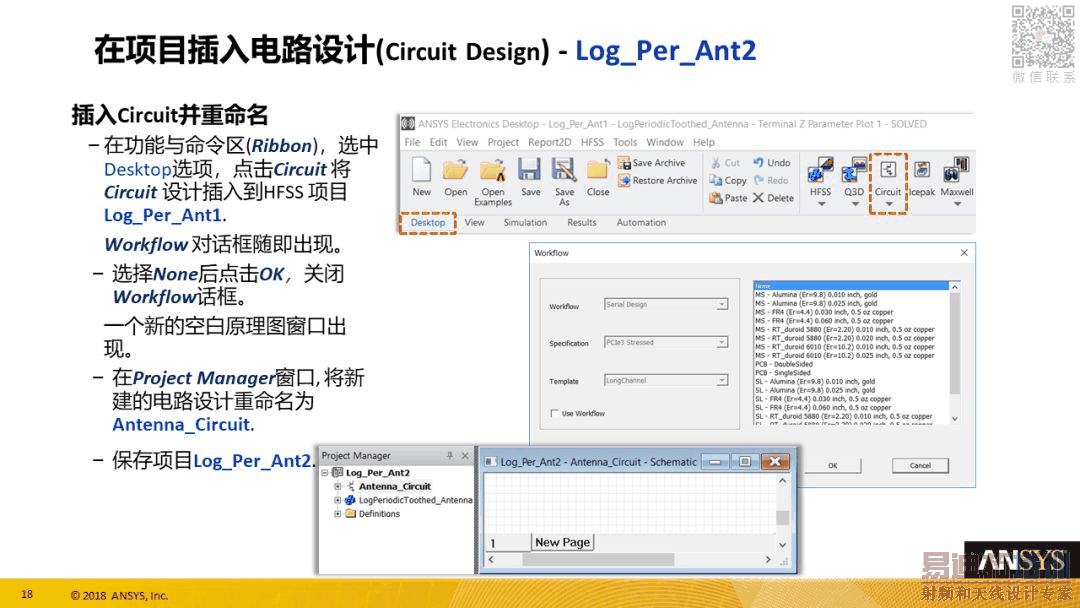Click Cancel in the Workflow dialog
The image size is (1080, 608).
[x=920, y=465]
